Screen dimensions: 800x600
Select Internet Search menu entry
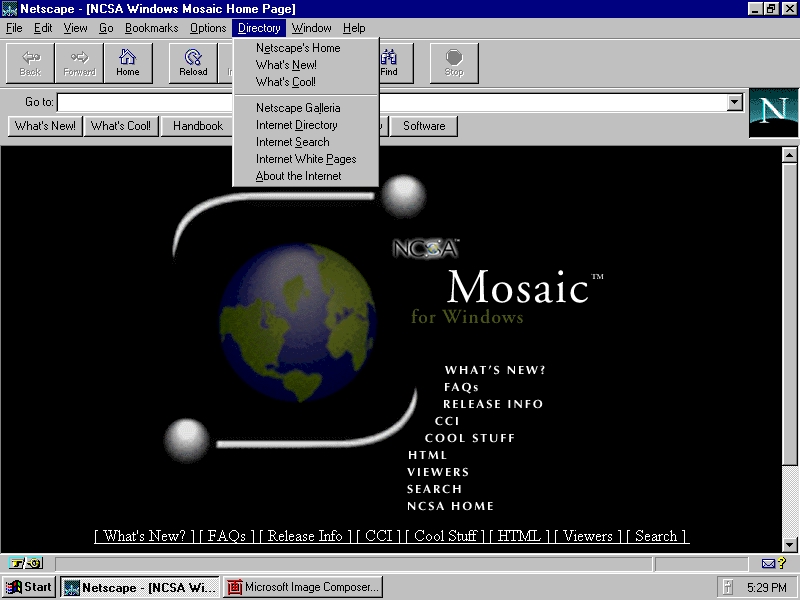306,142
